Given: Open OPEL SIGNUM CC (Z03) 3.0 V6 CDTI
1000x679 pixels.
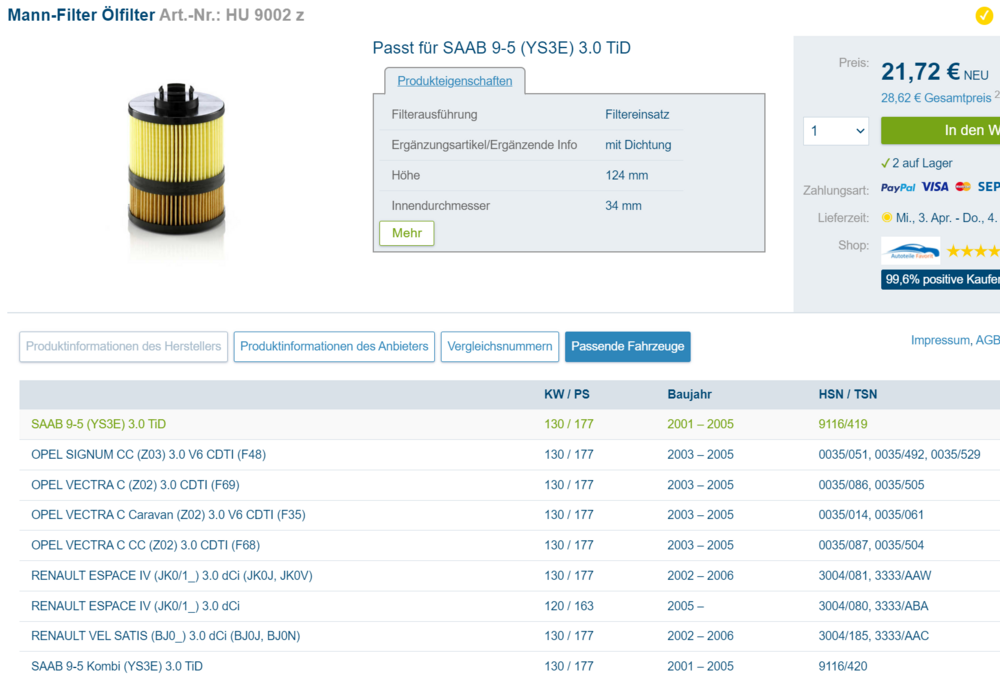Looking at the screenshot, I should (x=149, y=455).
